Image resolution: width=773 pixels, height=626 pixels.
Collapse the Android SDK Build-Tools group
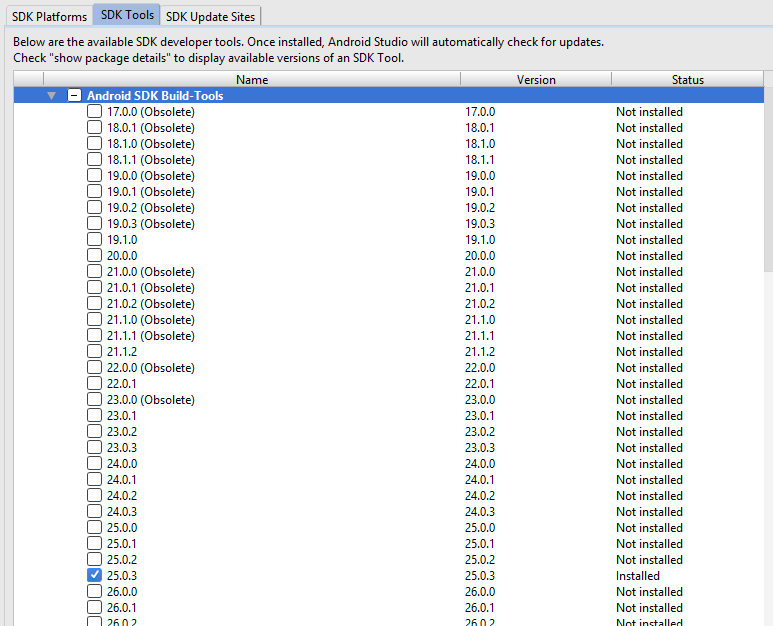(x=52, y=96)
